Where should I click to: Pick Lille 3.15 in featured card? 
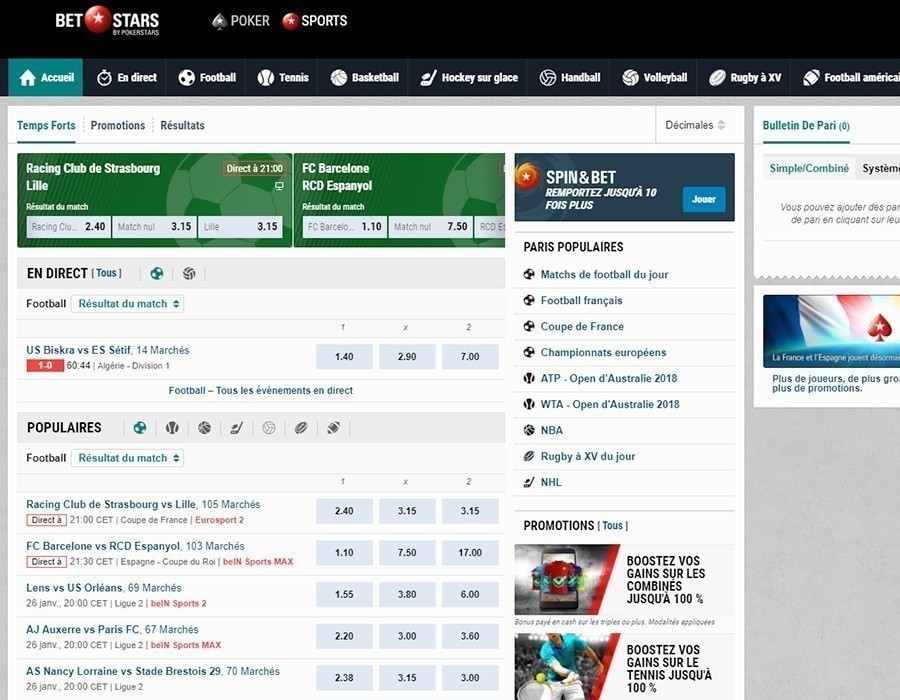tap(240, 227)
